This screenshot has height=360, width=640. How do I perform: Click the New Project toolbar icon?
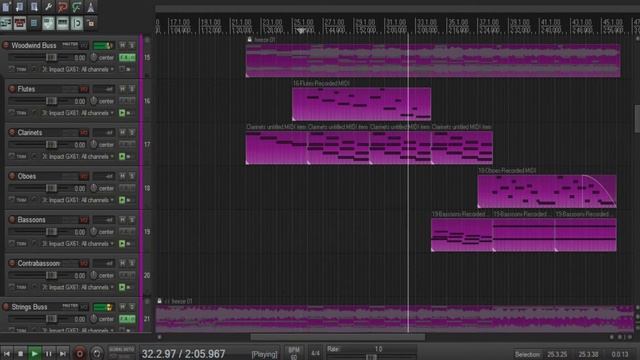(x=6, y=7)
